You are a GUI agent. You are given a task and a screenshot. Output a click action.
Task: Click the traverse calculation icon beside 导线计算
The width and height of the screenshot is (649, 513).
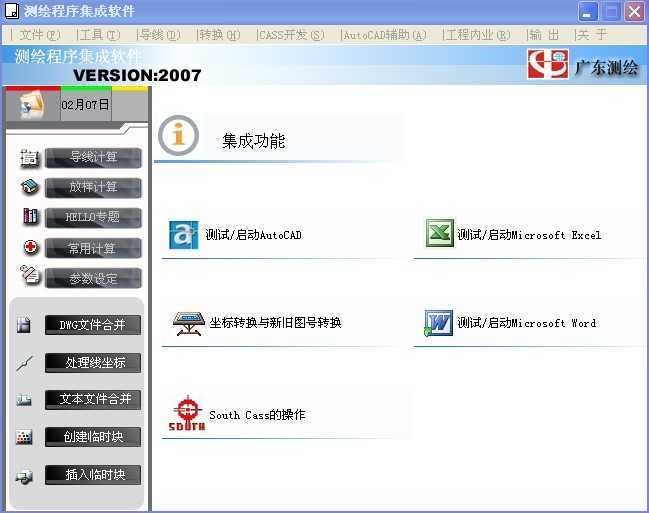tap(29, 158)
